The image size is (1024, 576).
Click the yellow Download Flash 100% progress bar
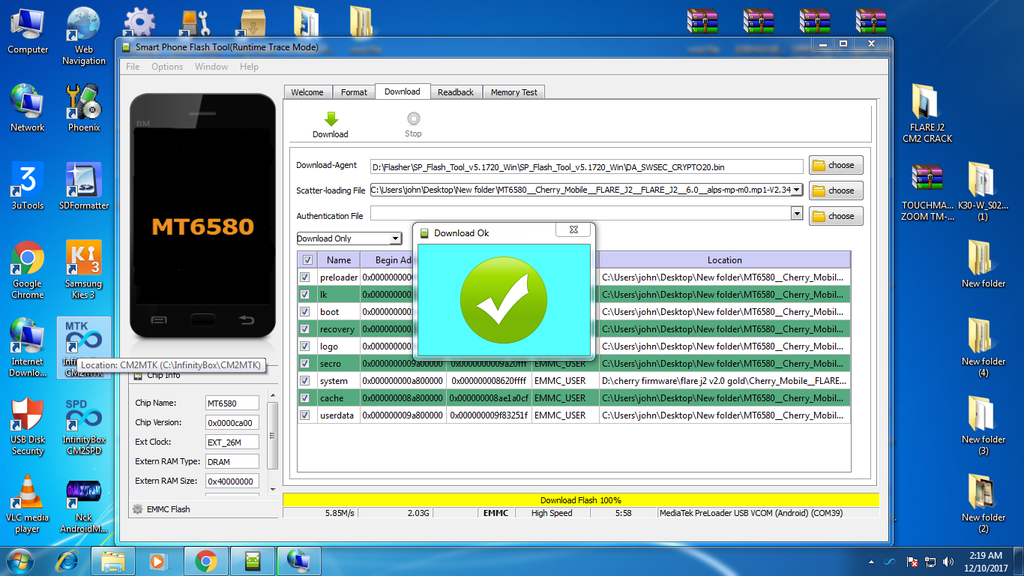coord(580,500)
